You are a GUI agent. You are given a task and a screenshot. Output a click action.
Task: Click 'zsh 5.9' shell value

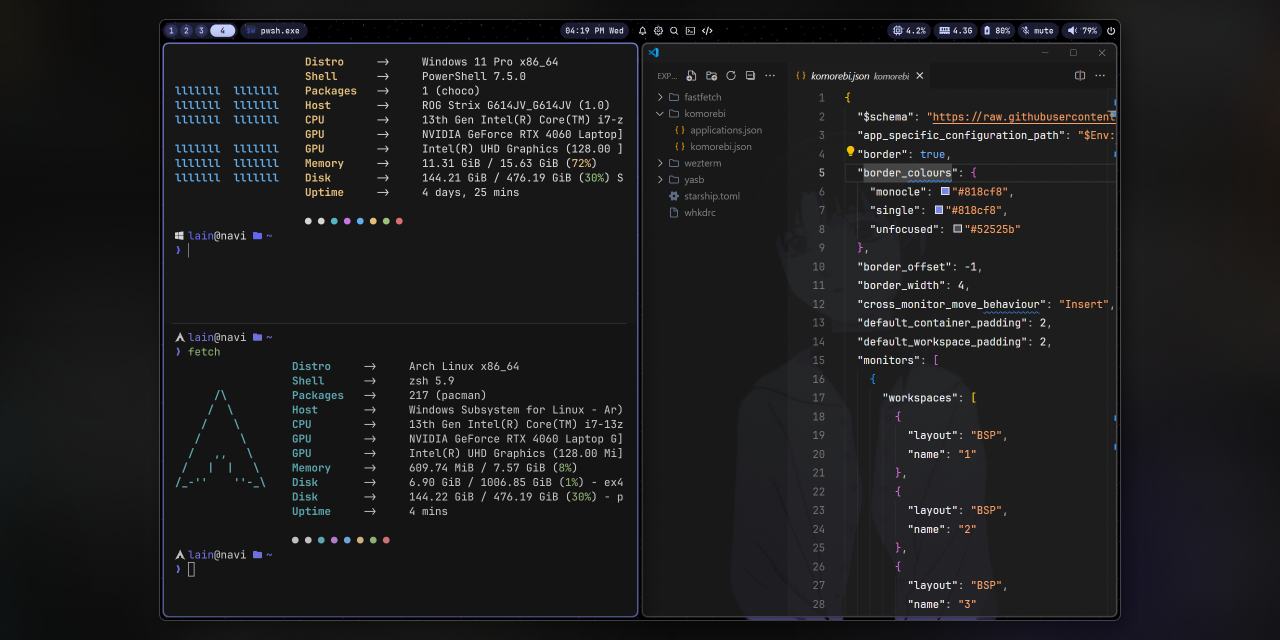[x=432, y=381]
